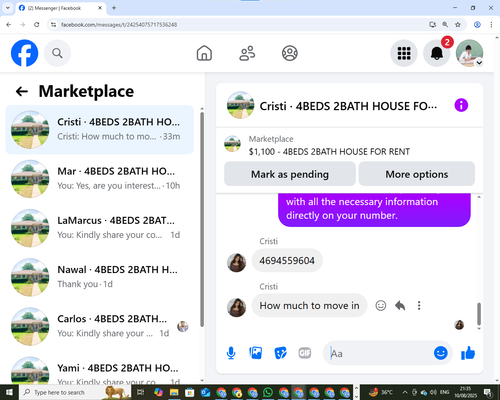The width and height of the screenshot is (500, 400).
Task: Choose a sticker icon
Action: (x=280, y=353)
